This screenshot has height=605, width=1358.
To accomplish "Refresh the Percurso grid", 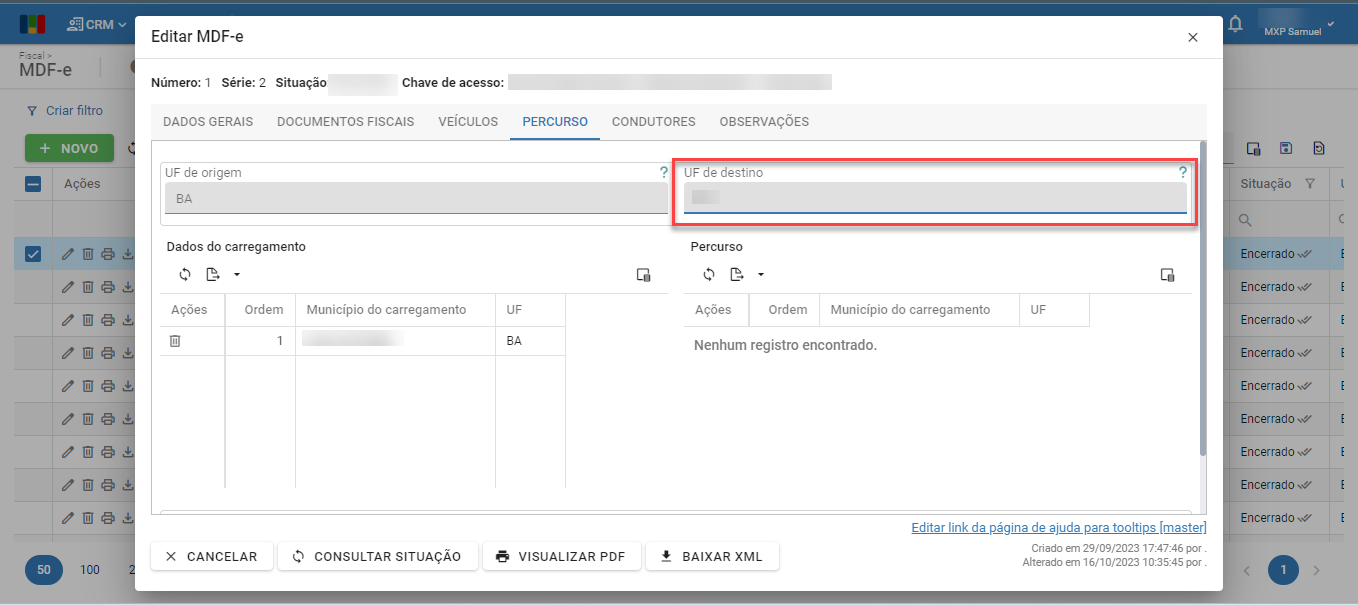I will tap(709, 274).
